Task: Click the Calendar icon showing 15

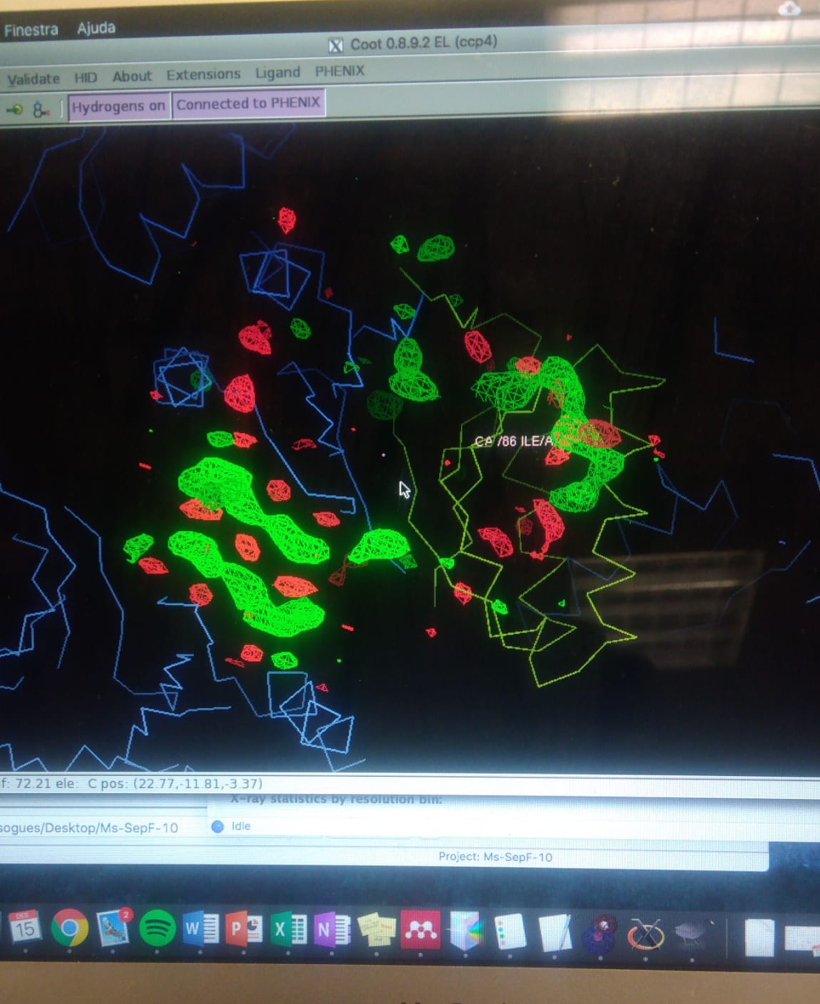Action: (x=24, y=927)
